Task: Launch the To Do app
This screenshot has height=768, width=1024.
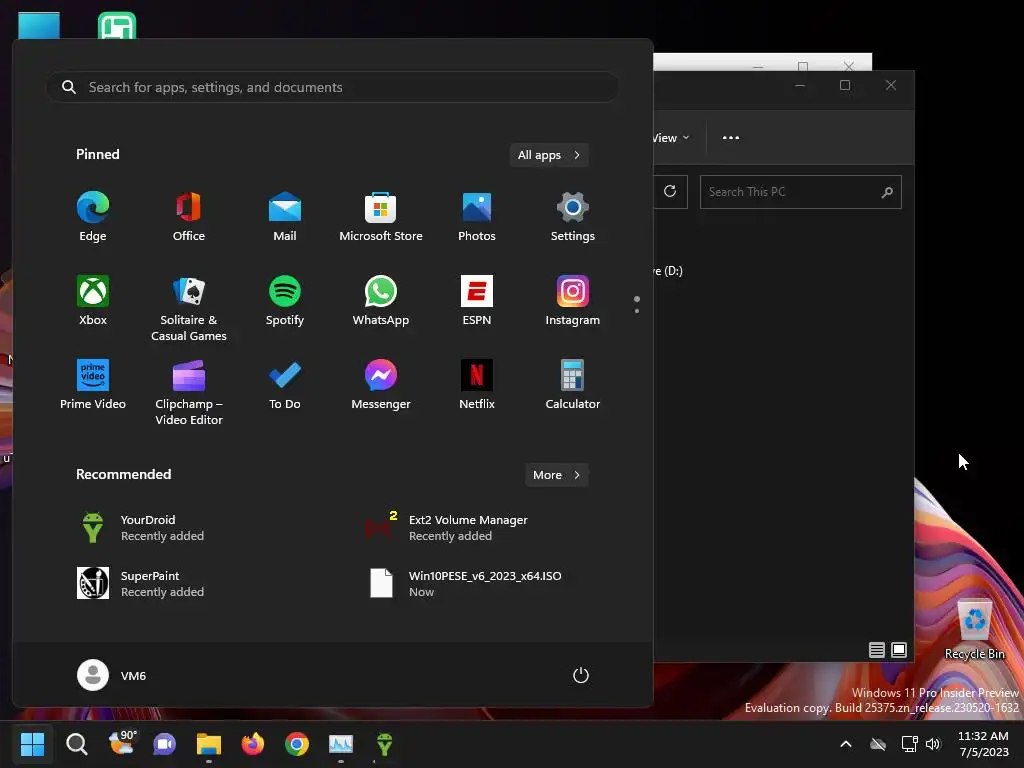Action: [285, 385]
